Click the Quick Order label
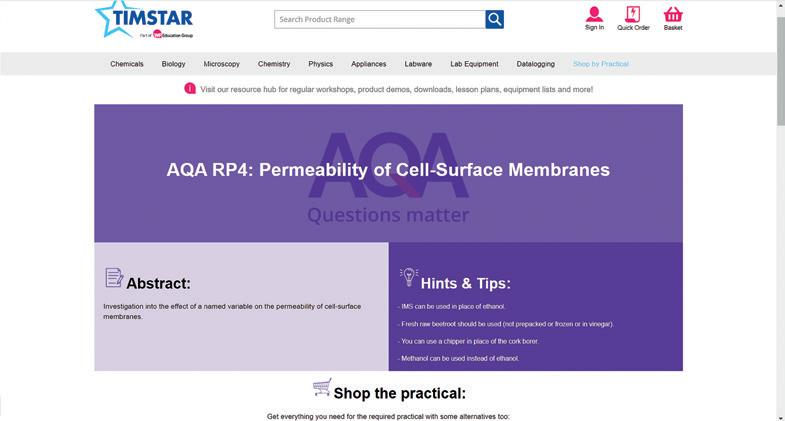Viewport: 785px width, 421px height. (x=633, y=28)
